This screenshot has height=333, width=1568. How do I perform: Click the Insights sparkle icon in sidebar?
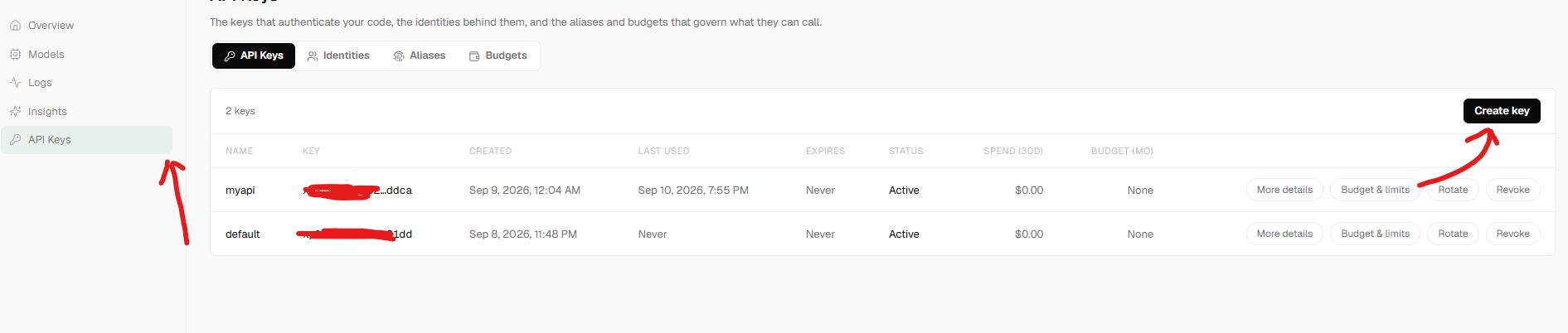coord(15,112)
